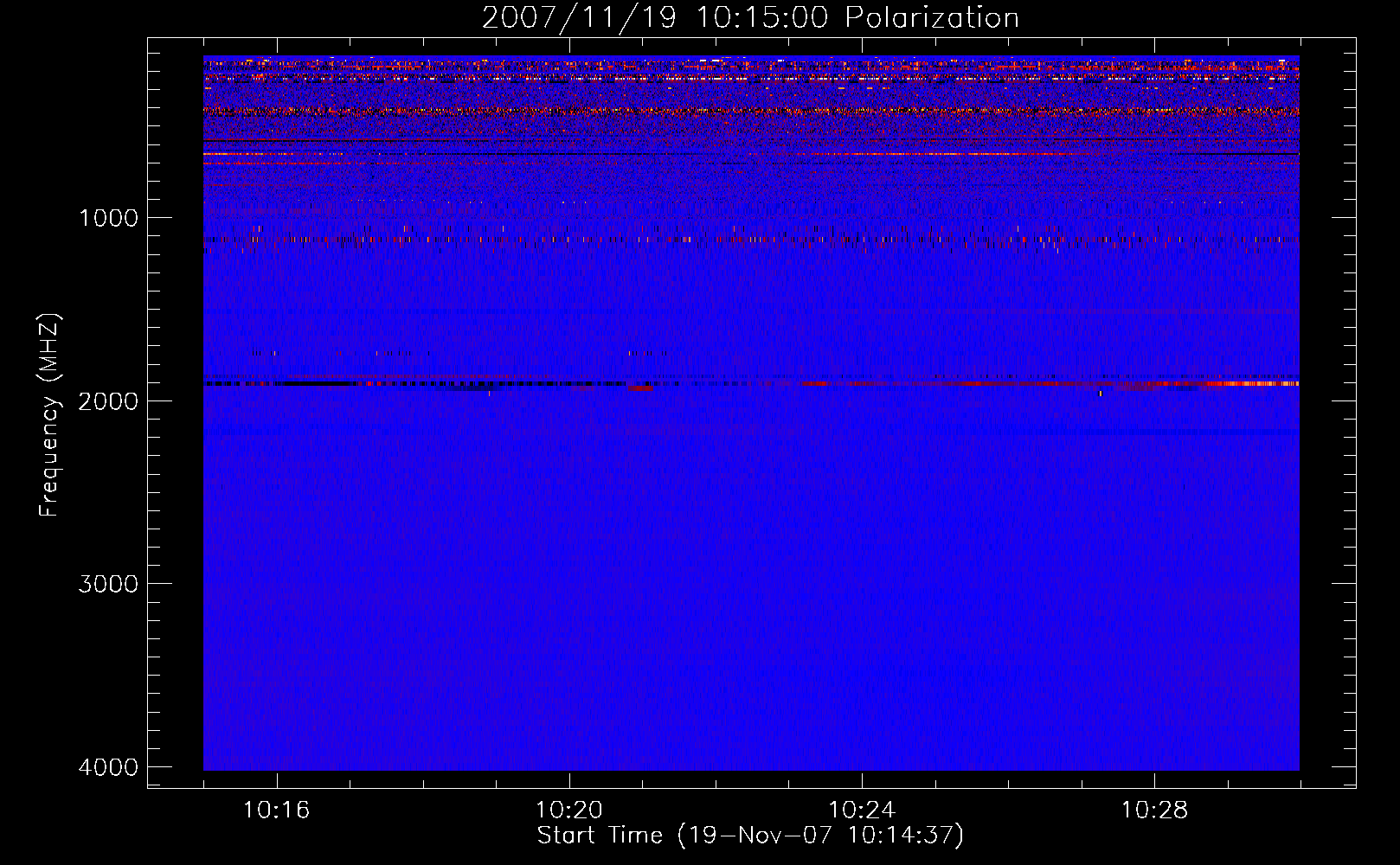Select the 'Start Time (19-Nov-07 10:14:37)' axis label

click(750, 836)
